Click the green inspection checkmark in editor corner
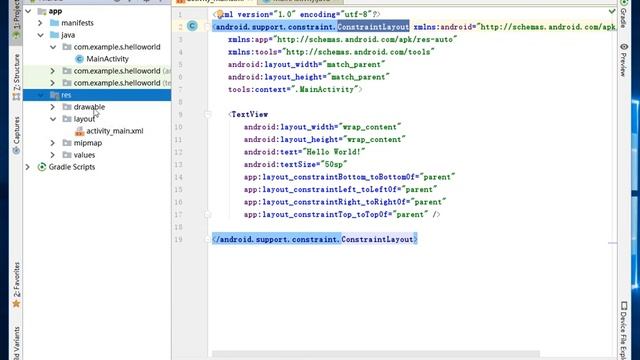 point(611,11)
